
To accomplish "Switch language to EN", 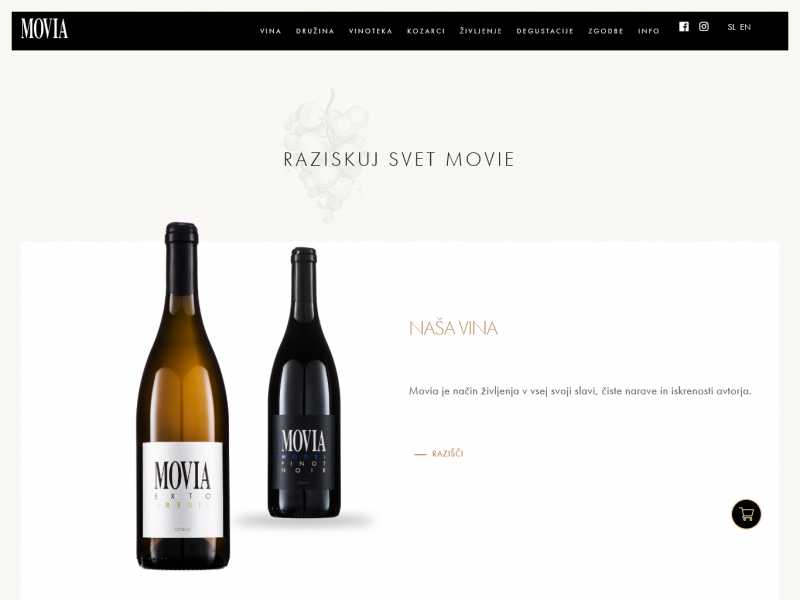I will pyautogui.click(x=745, y=27).
